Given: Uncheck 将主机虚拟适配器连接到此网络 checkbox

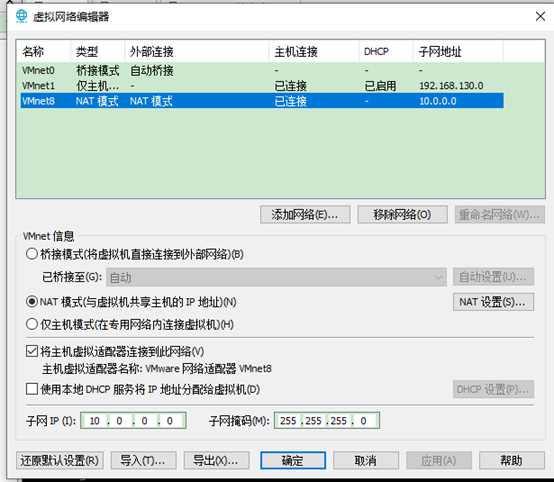Looking at the screenshot, I should coord(32,351).
